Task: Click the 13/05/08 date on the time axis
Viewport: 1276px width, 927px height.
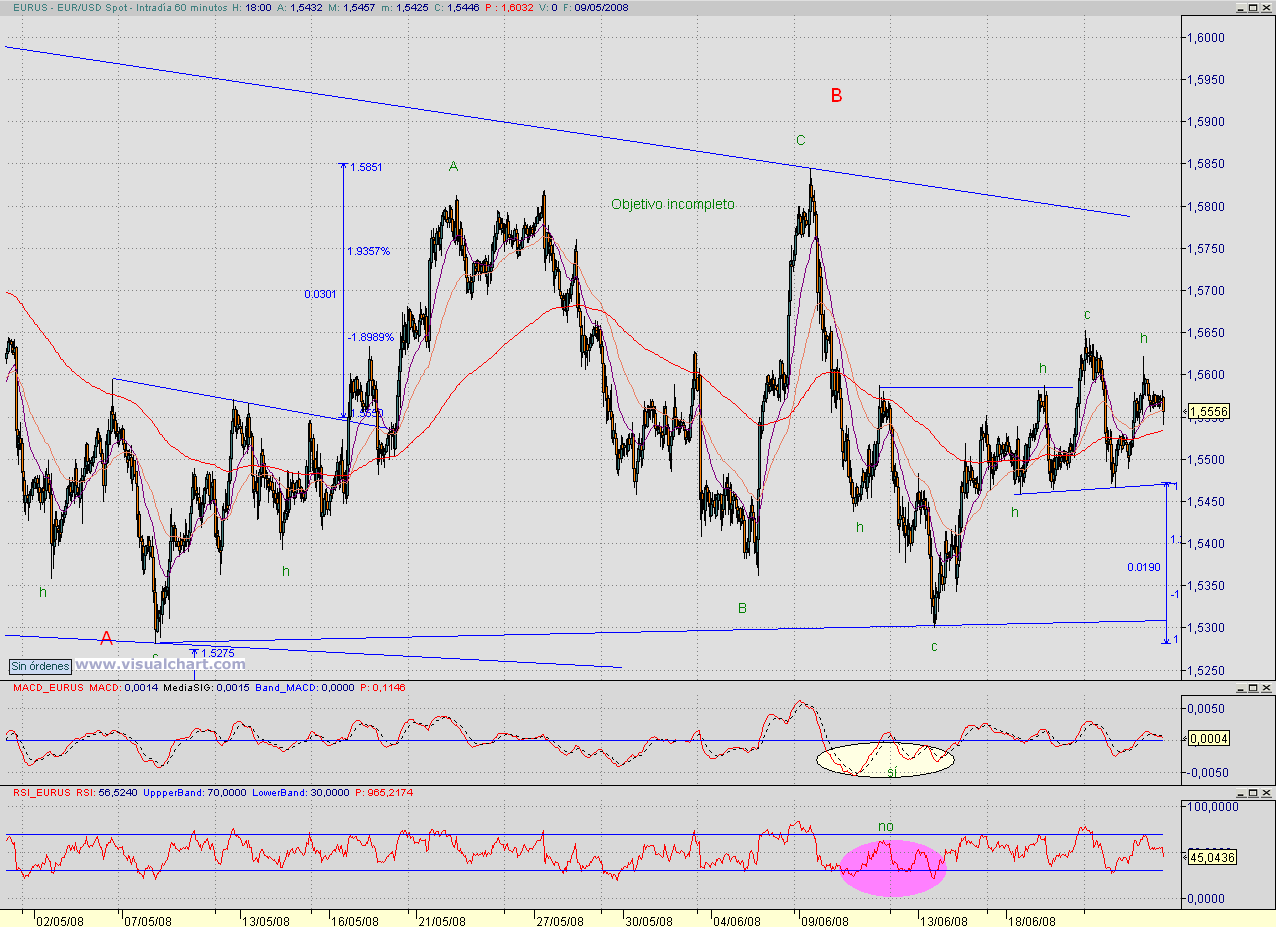Action: pyautogui.click(x=267, y=920)
